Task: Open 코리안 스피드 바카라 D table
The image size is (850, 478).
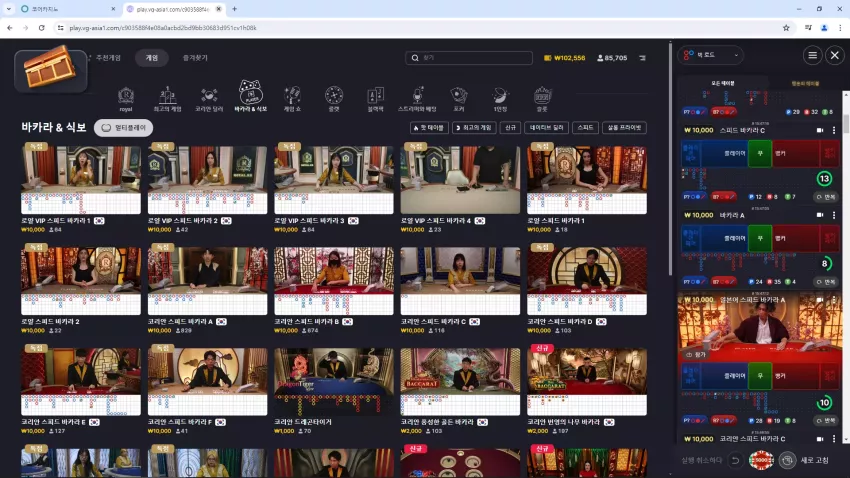Action: 587,281
